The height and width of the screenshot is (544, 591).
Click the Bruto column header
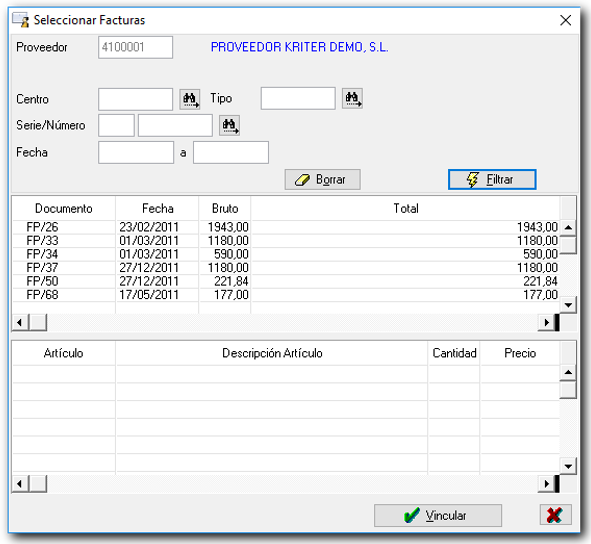(225, 208)
